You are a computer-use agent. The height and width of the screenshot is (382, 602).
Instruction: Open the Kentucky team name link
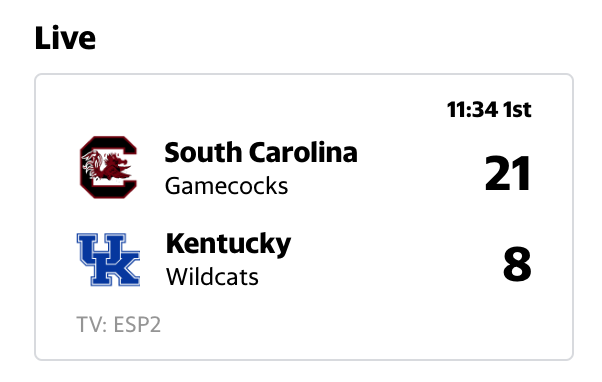(x=228, y=244)
